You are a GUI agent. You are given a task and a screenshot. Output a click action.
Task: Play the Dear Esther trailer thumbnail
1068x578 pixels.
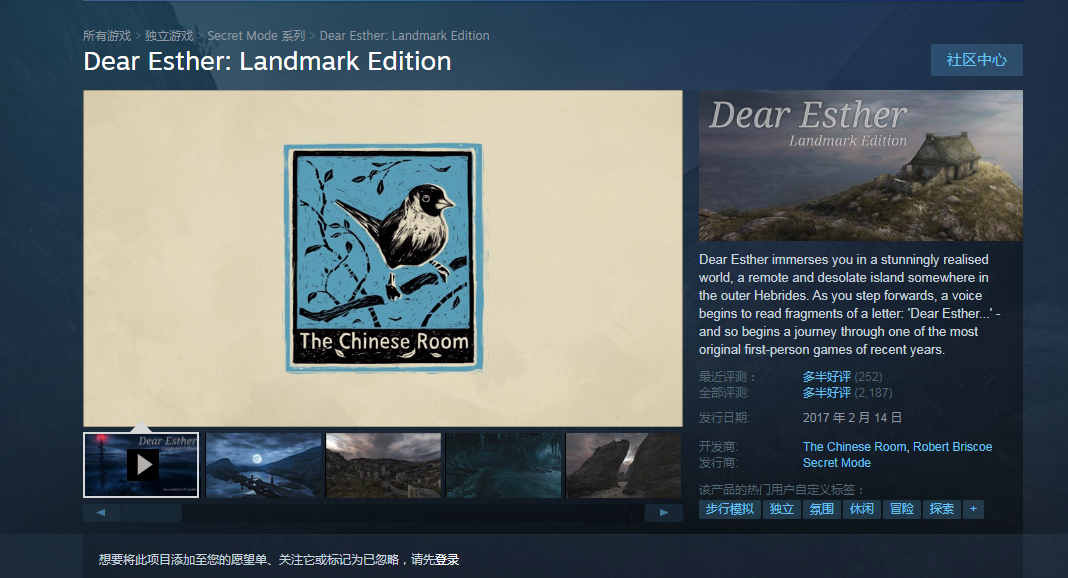pos(141,465)
